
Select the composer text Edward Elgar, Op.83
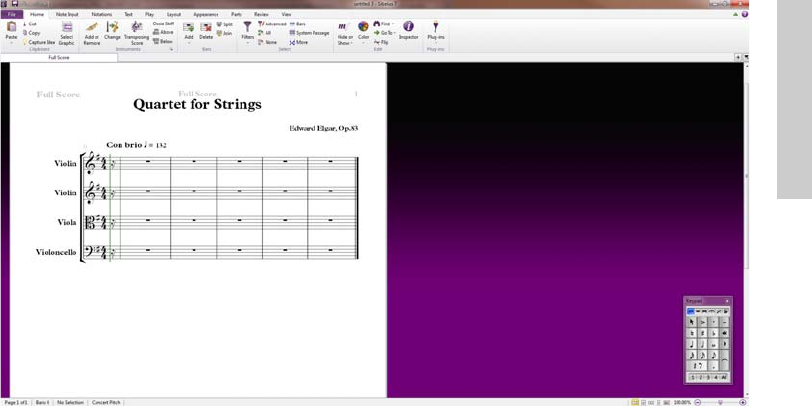(324, 128)
